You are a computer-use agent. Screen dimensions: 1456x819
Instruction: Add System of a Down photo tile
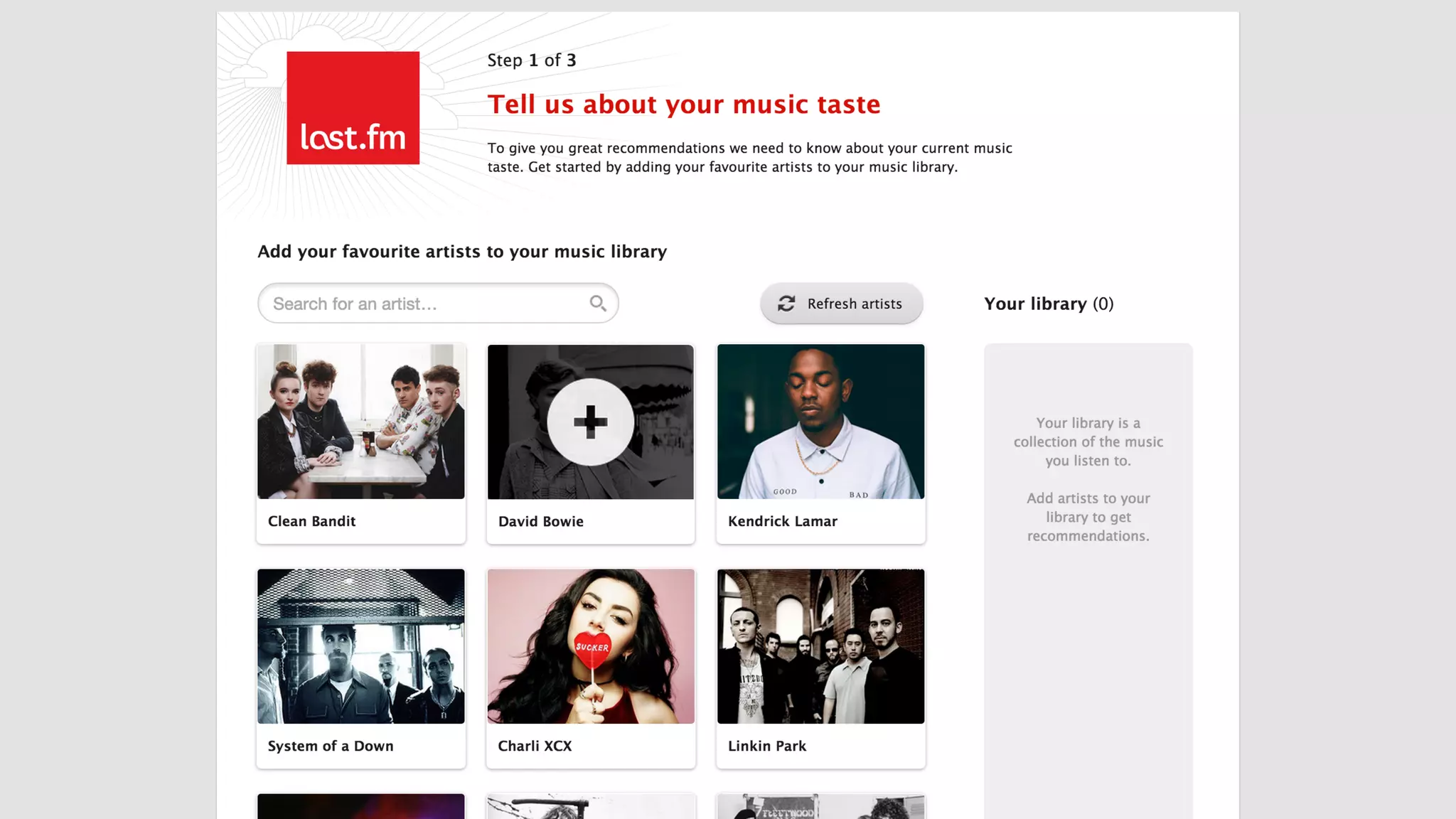tap(361, 646)
